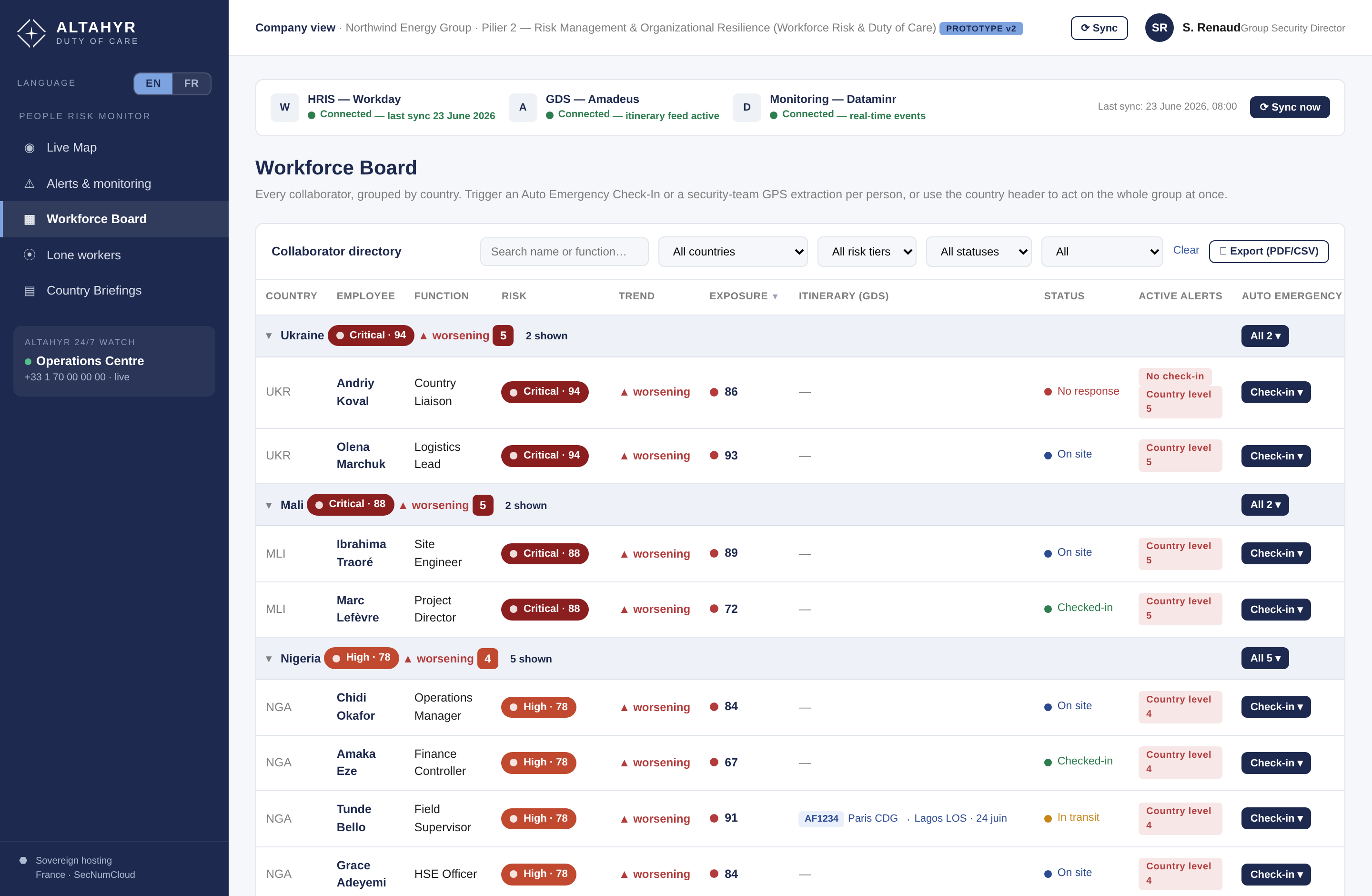
Task: Click the Nigeria alert count badge 4
Action: click(x=488, y=659)
